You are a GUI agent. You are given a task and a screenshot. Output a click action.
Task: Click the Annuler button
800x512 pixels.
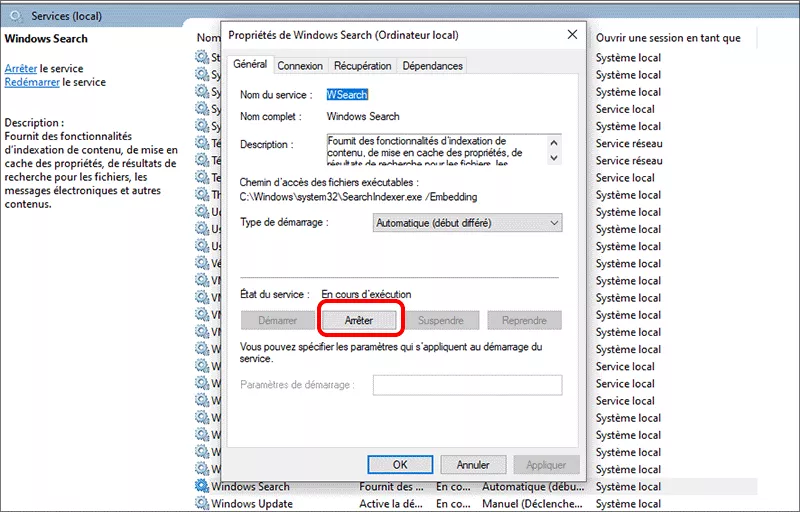[x=473, y=465]
